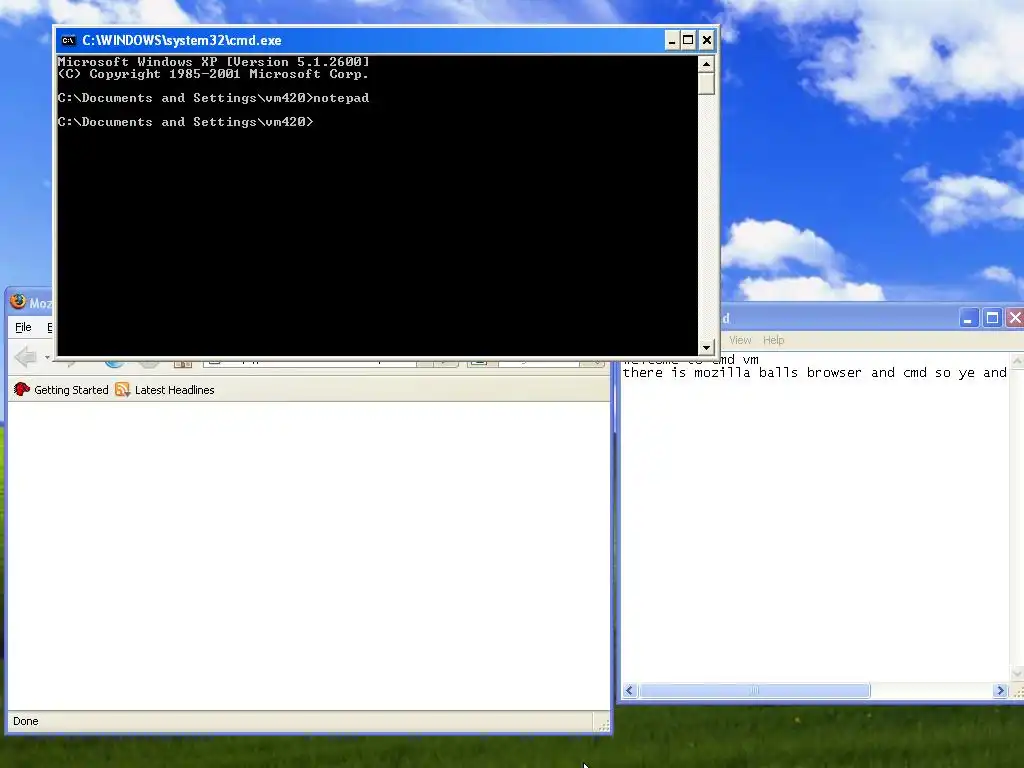Close the cmd.exe window
The image size is (1024, 768).
(707, 40)
